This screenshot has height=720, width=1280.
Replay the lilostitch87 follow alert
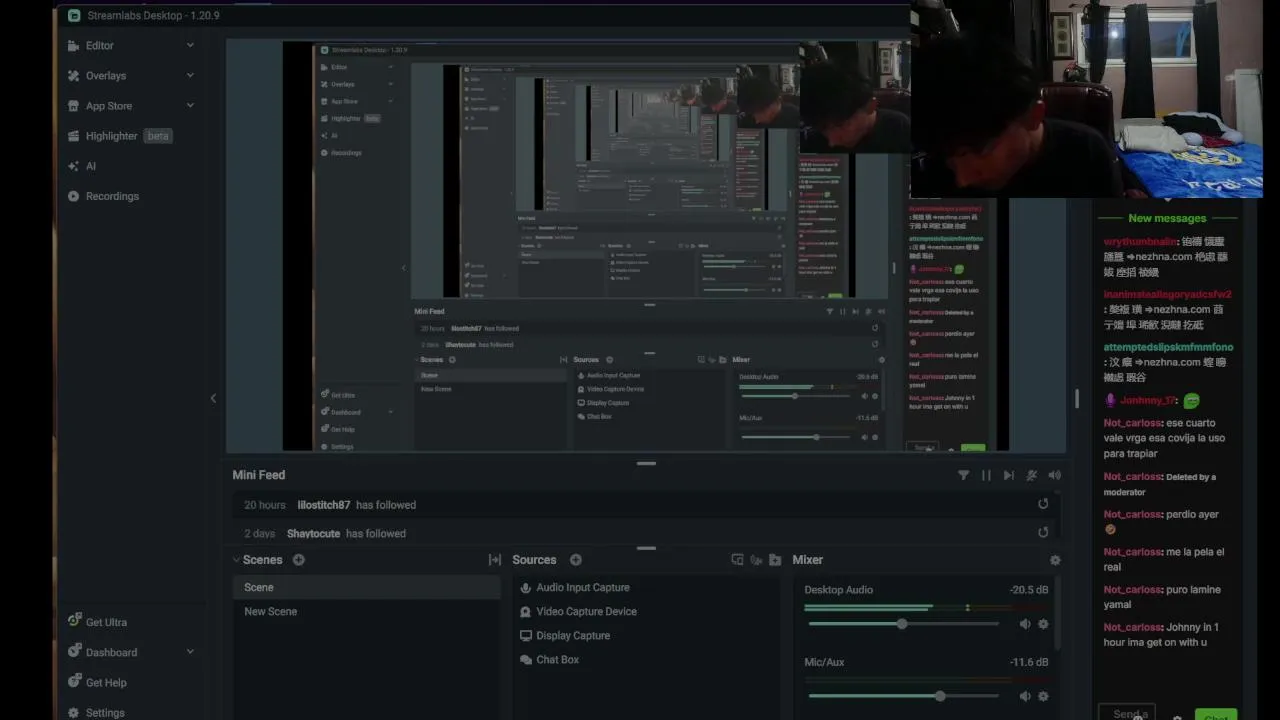click(x=1043, y=504)
